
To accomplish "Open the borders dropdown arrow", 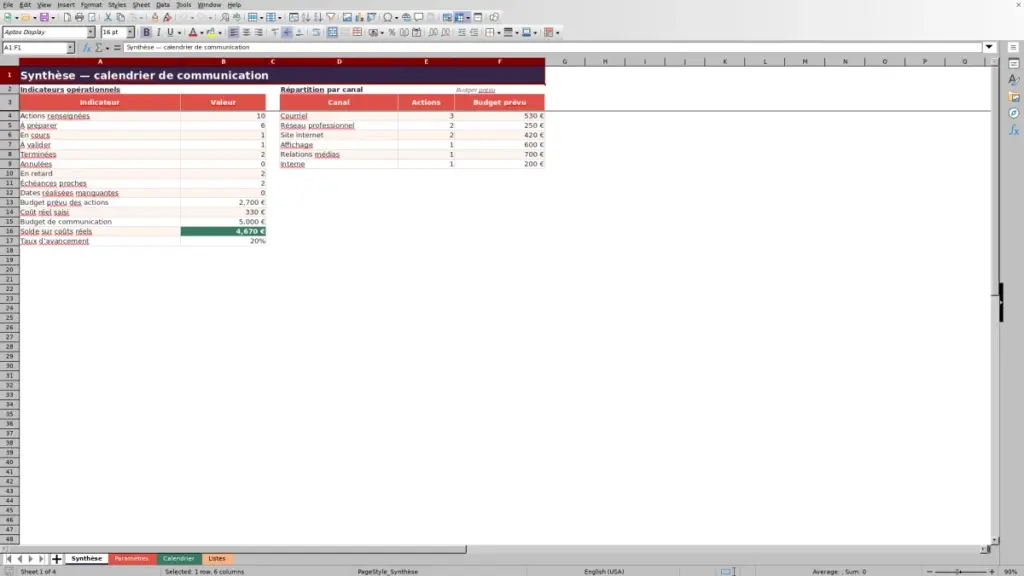I will point(499,33).
